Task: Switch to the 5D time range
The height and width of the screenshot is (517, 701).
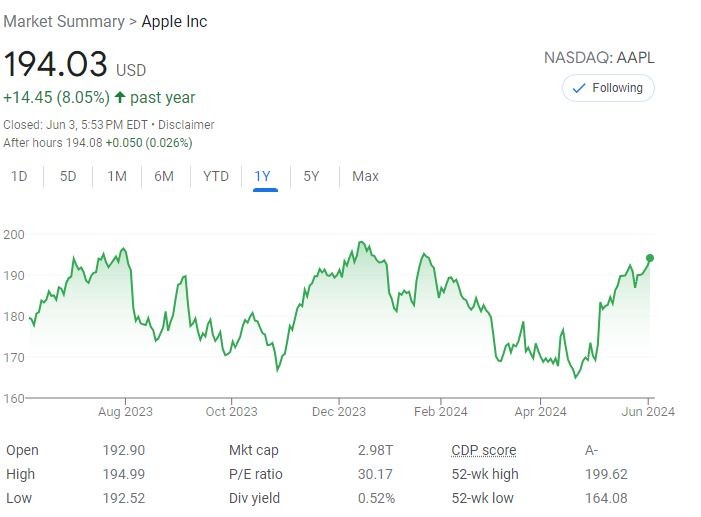Action: tap(68, 176)
